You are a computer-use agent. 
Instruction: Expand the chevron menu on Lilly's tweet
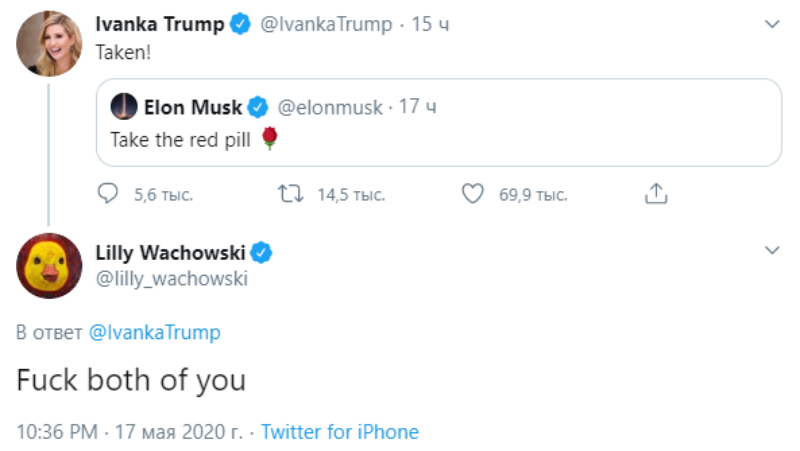pos(771,250)
